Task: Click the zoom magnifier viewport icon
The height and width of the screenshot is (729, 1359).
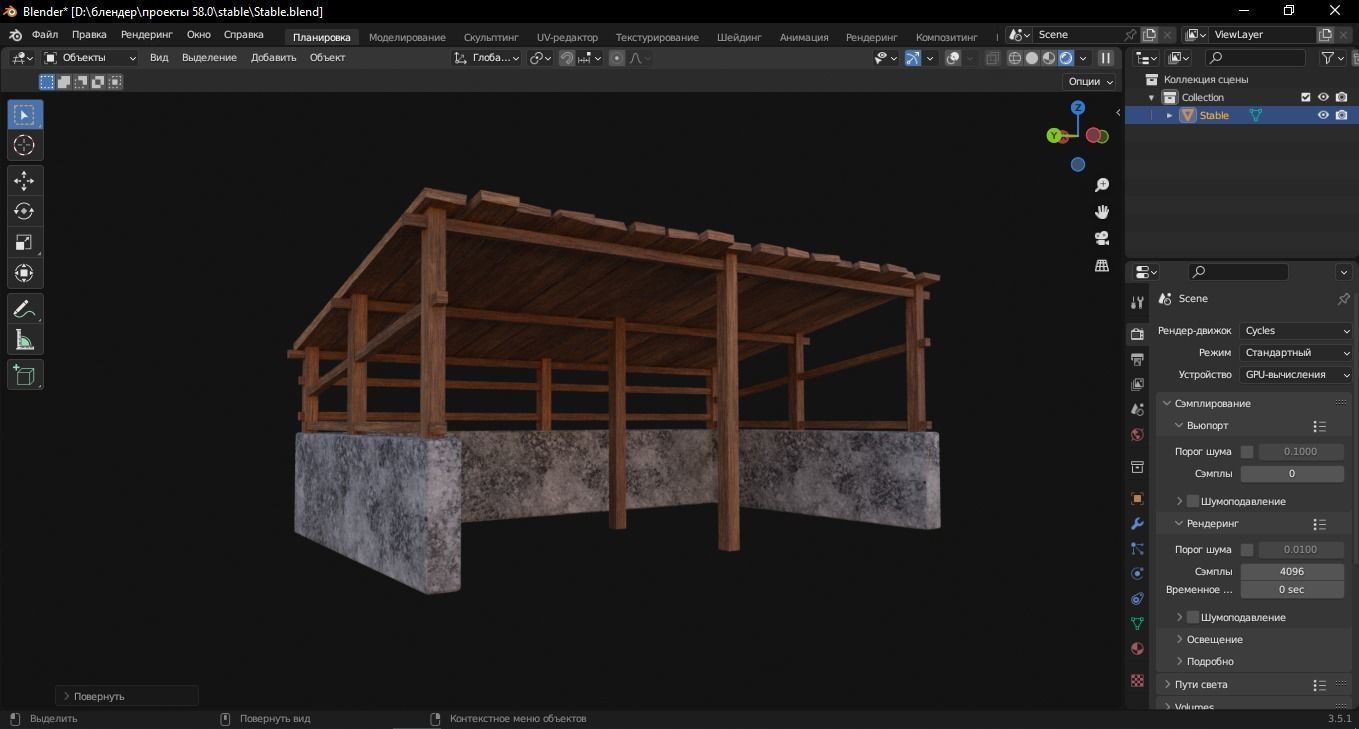Action: click(1102, 185)
